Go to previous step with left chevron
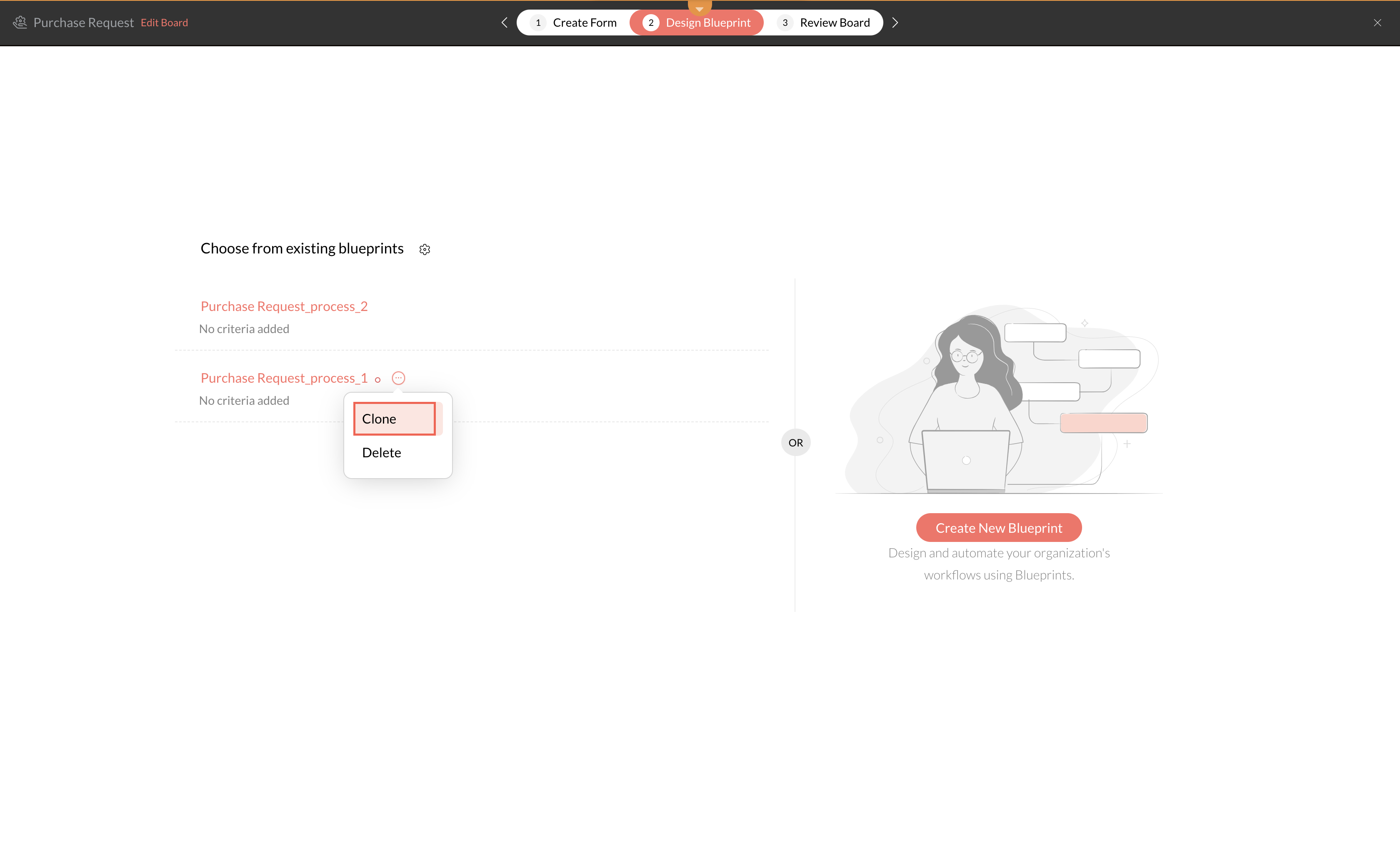Screen dimensions: 1400x845 tap(504, 23)
